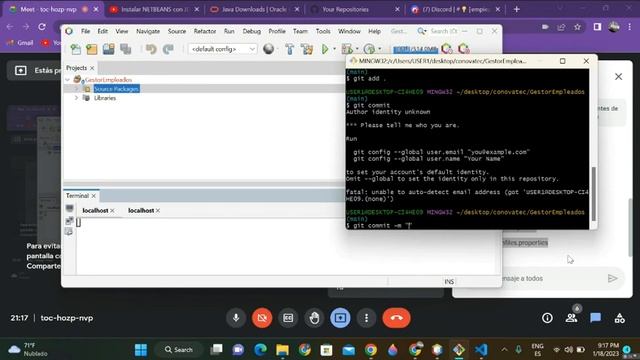Expand the Libraries node
640x360 pixels.
coord(76,98)
